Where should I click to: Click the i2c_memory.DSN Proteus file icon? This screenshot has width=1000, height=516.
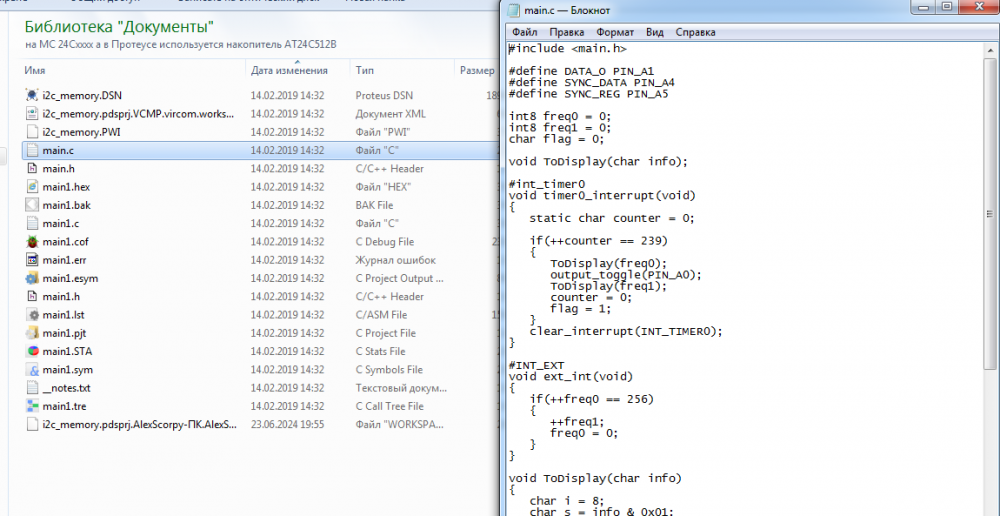[33, 96]
